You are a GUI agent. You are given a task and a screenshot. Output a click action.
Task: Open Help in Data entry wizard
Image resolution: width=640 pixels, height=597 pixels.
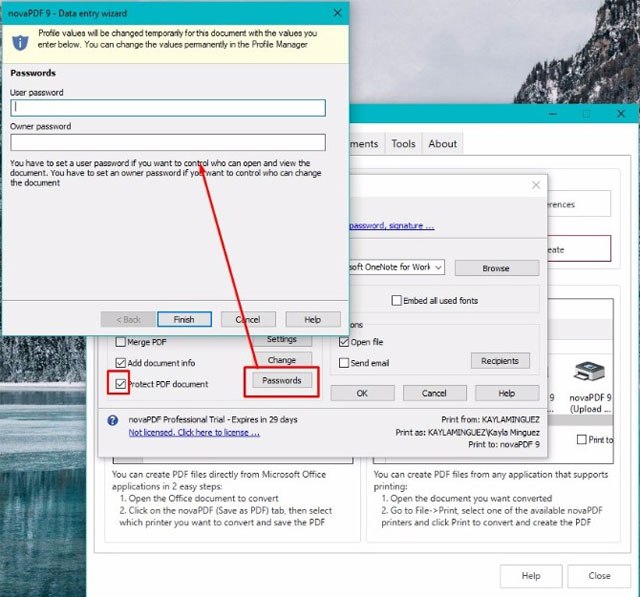[x=313, y=320]
